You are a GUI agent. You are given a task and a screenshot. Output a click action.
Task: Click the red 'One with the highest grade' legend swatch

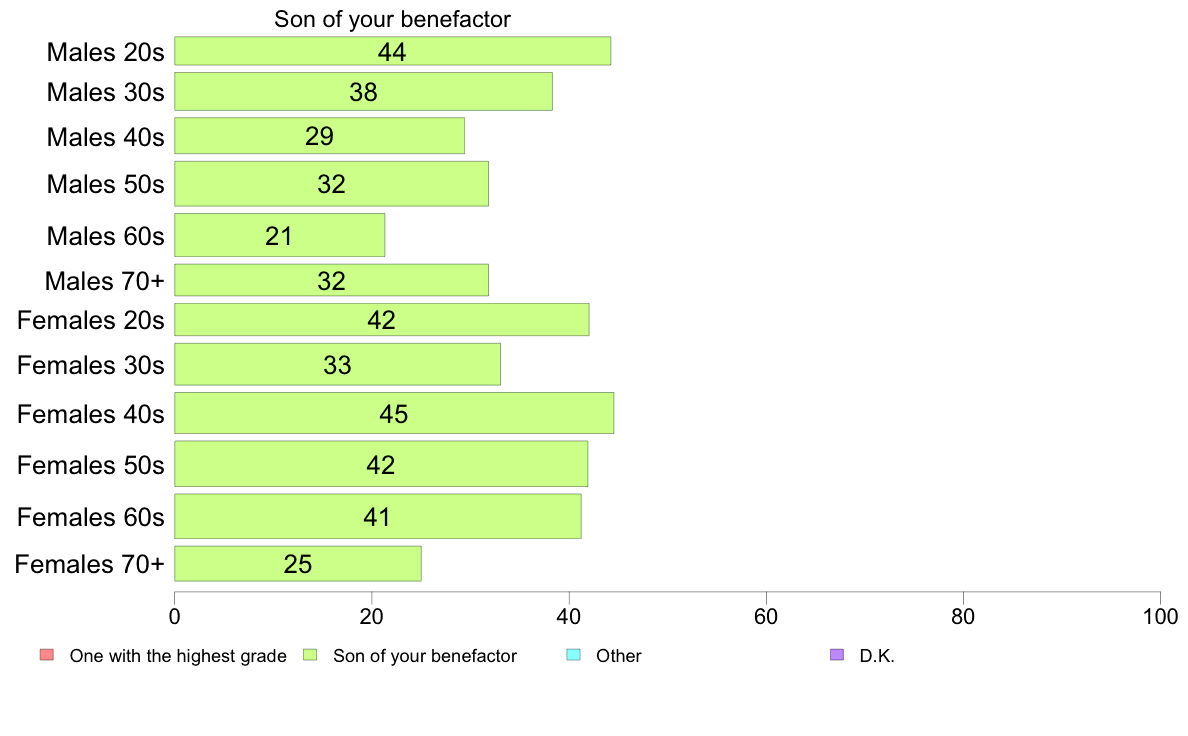(47, 655)
